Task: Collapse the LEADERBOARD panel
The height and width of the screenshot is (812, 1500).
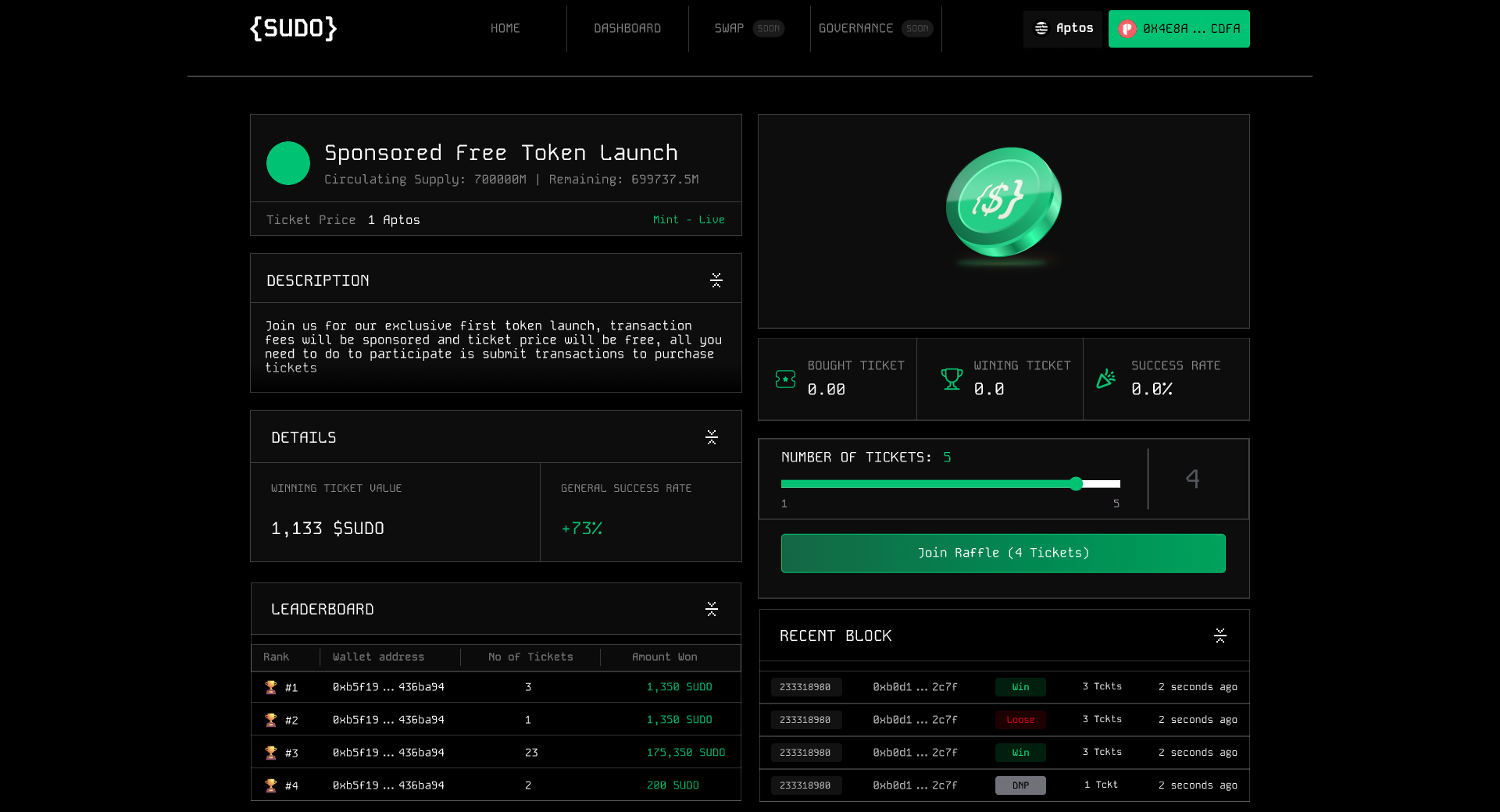Action: (x=712, y=609)
